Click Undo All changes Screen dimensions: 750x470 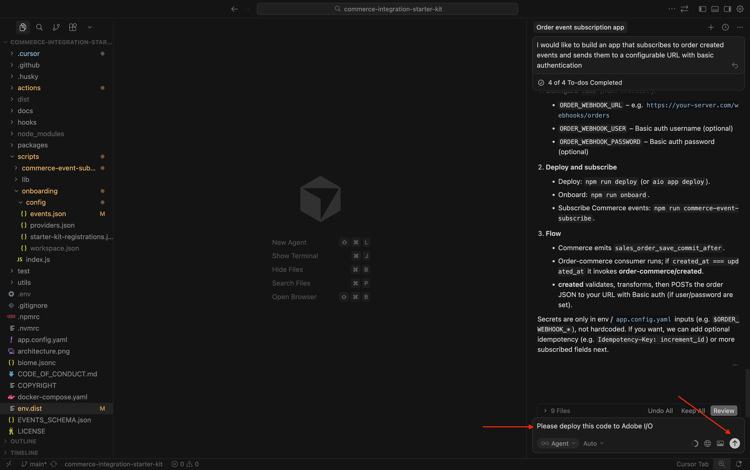tap(660, 411)
